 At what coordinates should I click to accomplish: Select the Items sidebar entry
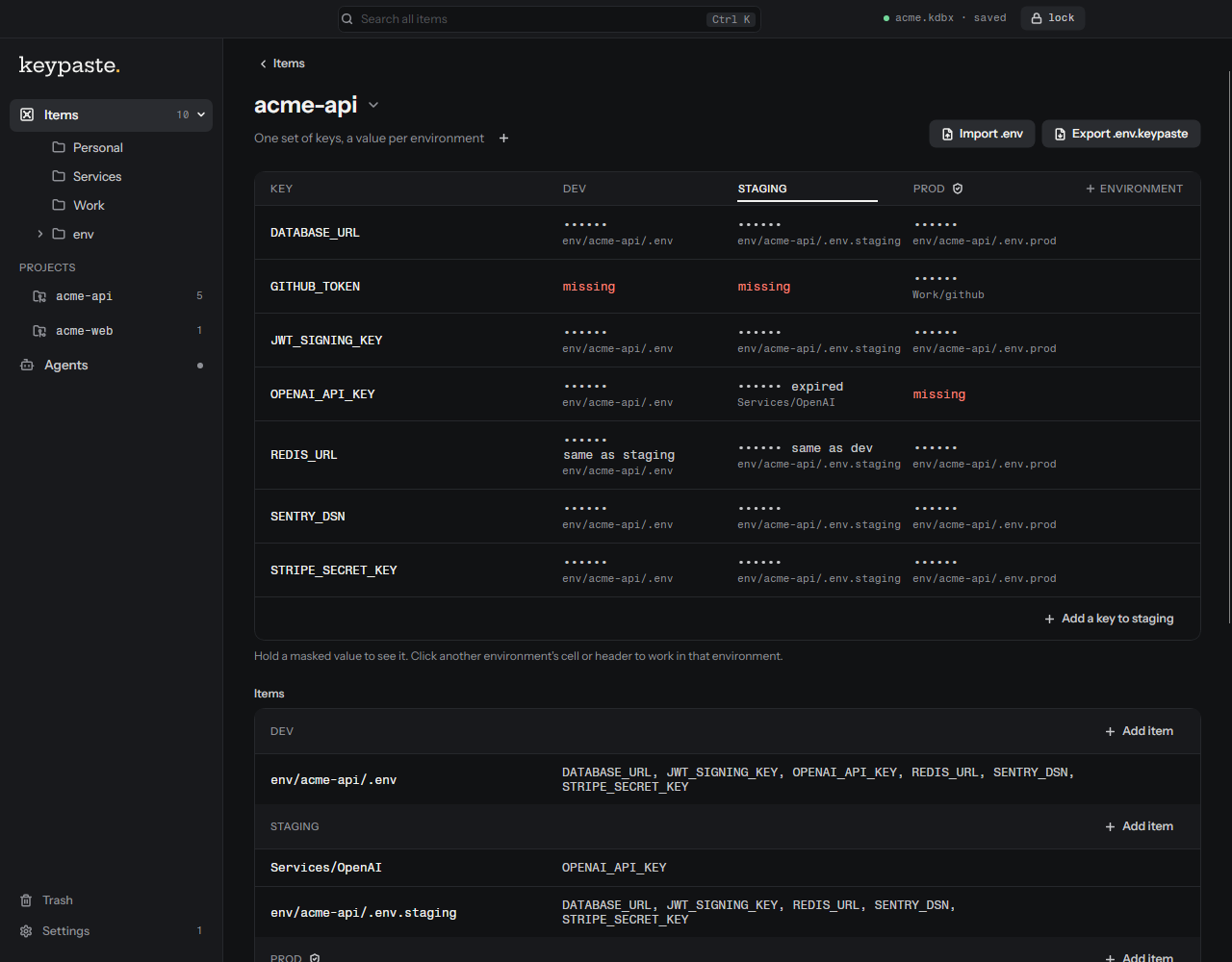pyautogui.click(x=111, y=114)
